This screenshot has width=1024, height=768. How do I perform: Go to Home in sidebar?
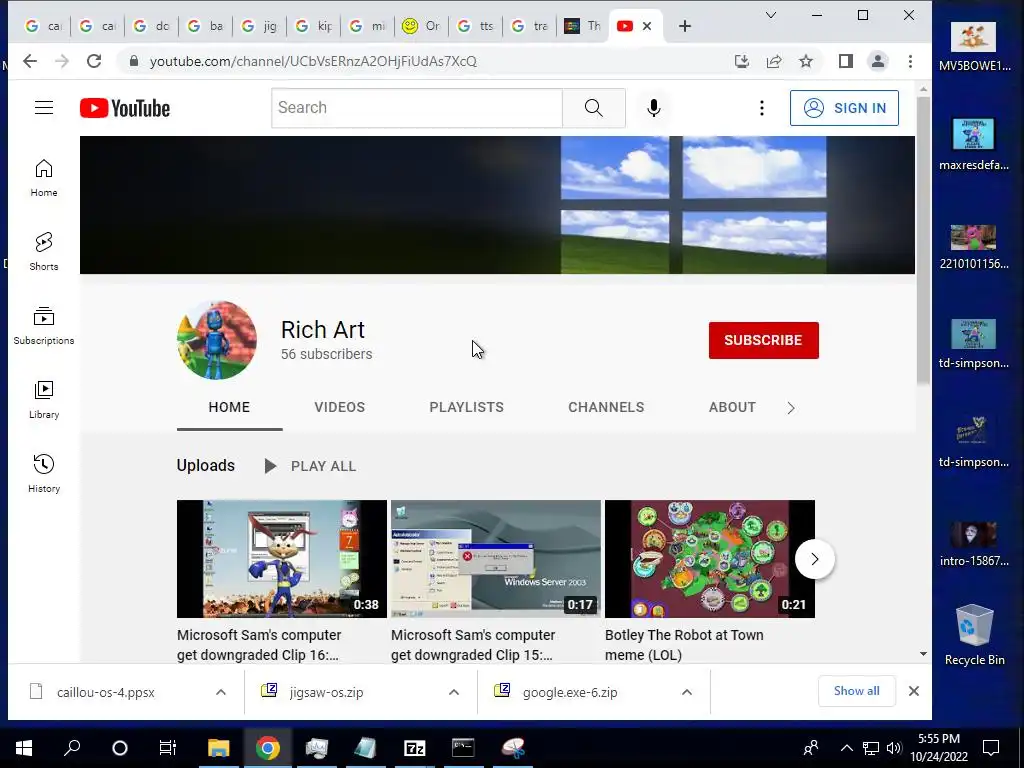click(44, 178)
